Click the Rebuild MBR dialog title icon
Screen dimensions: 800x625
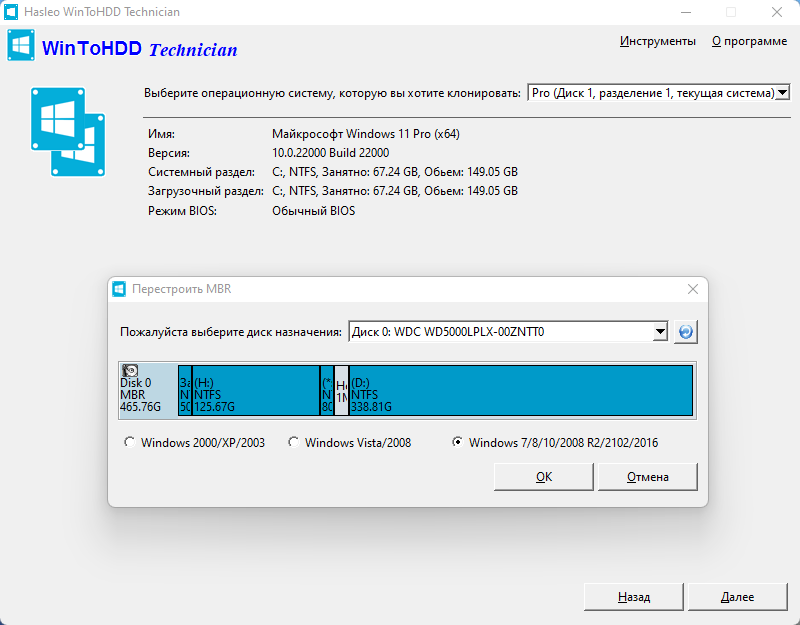point(119,289)
